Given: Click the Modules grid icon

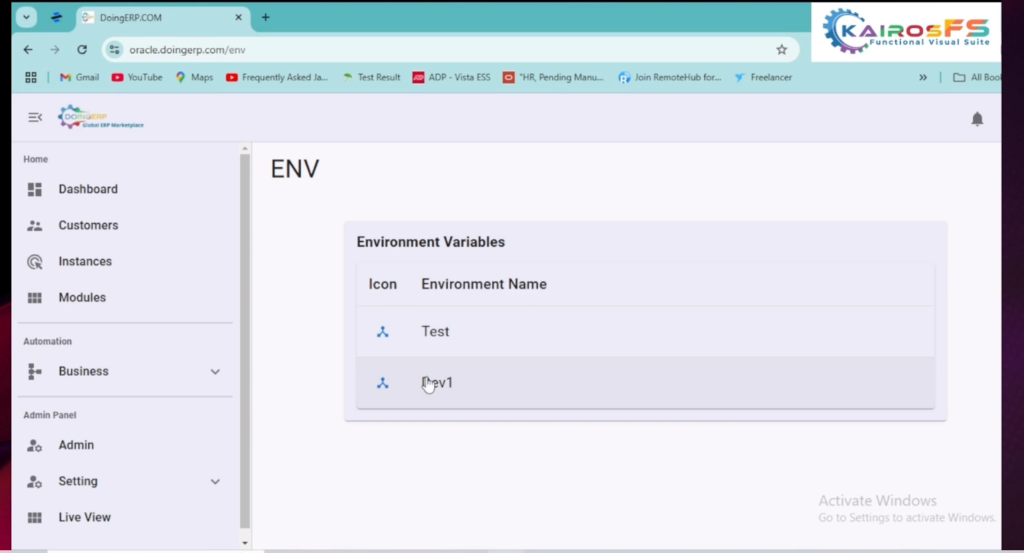Looking at the screenshot, I should pyautogui.click(x=35, y=298).
